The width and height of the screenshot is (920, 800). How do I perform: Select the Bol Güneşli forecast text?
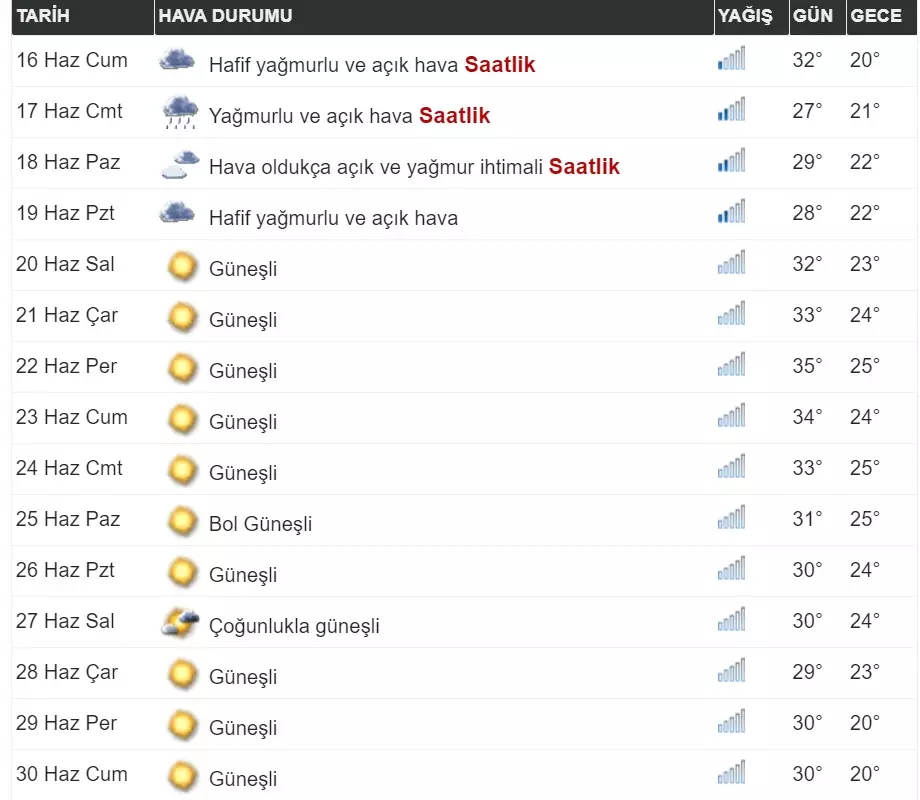[x=260, y=524]
